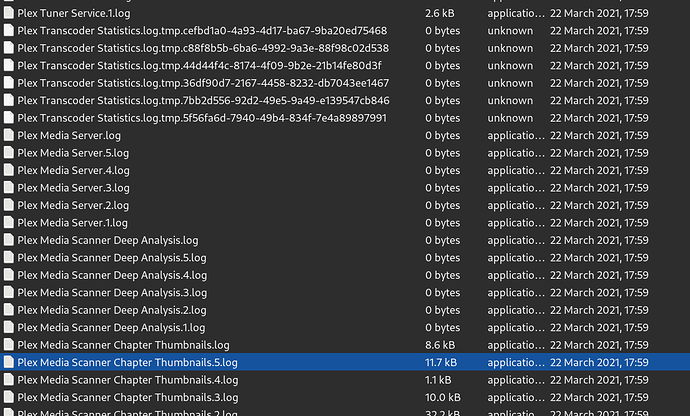Viewport: 690px width, 416px height.
Task: Select Plex Media Scanner Deep Analysis.3.log name
Action: (x=112, y=293)
